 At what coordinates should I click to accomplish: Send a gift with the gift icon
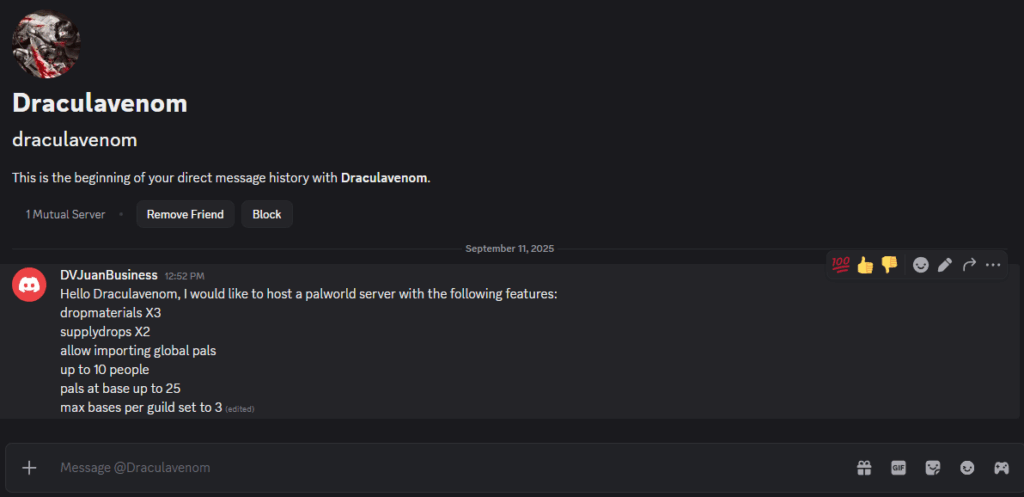click(864, 468)
